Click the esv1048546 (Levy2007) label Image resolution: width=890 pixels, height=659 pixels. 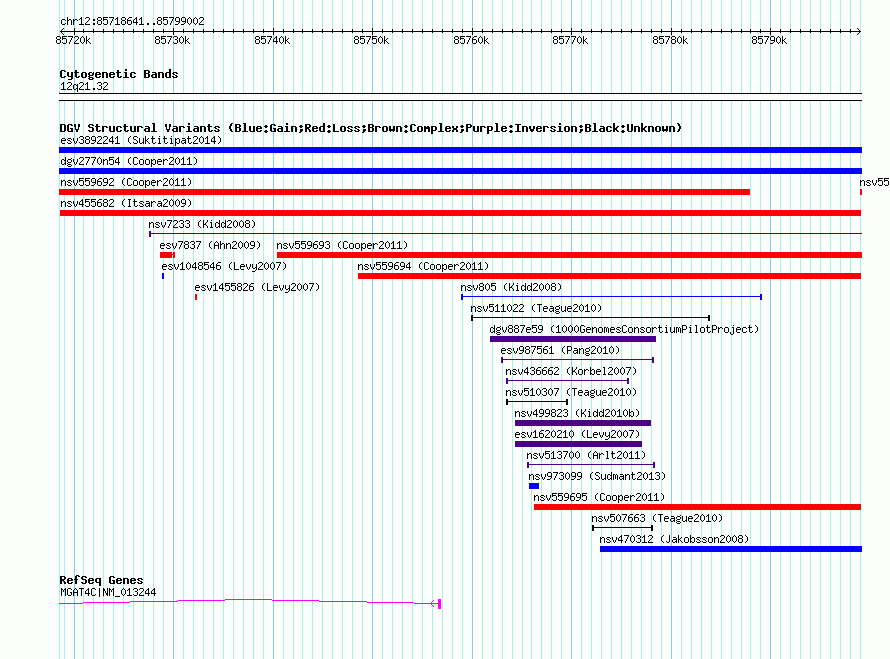pos(224,266)
